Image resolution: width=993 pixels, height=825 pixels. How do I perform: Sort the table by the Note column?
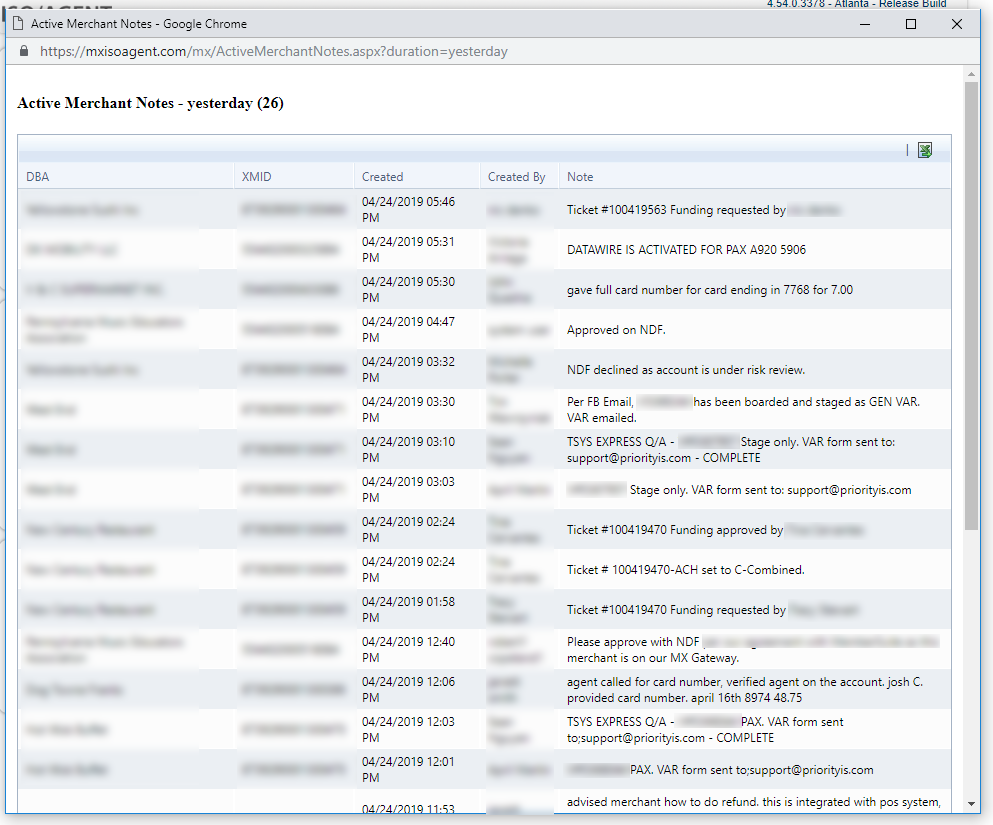(580, 176)
